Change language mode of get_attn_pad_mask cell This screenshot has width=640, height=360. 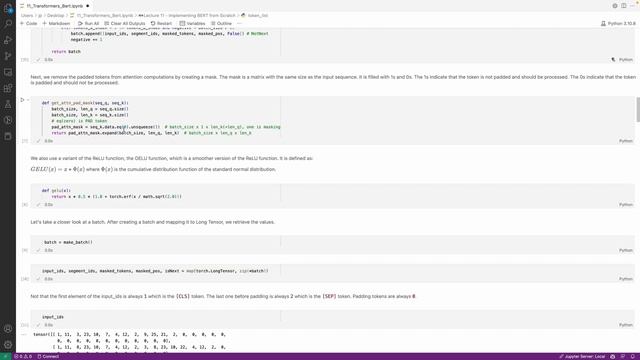pyautogui.click(x=626, y=141)
